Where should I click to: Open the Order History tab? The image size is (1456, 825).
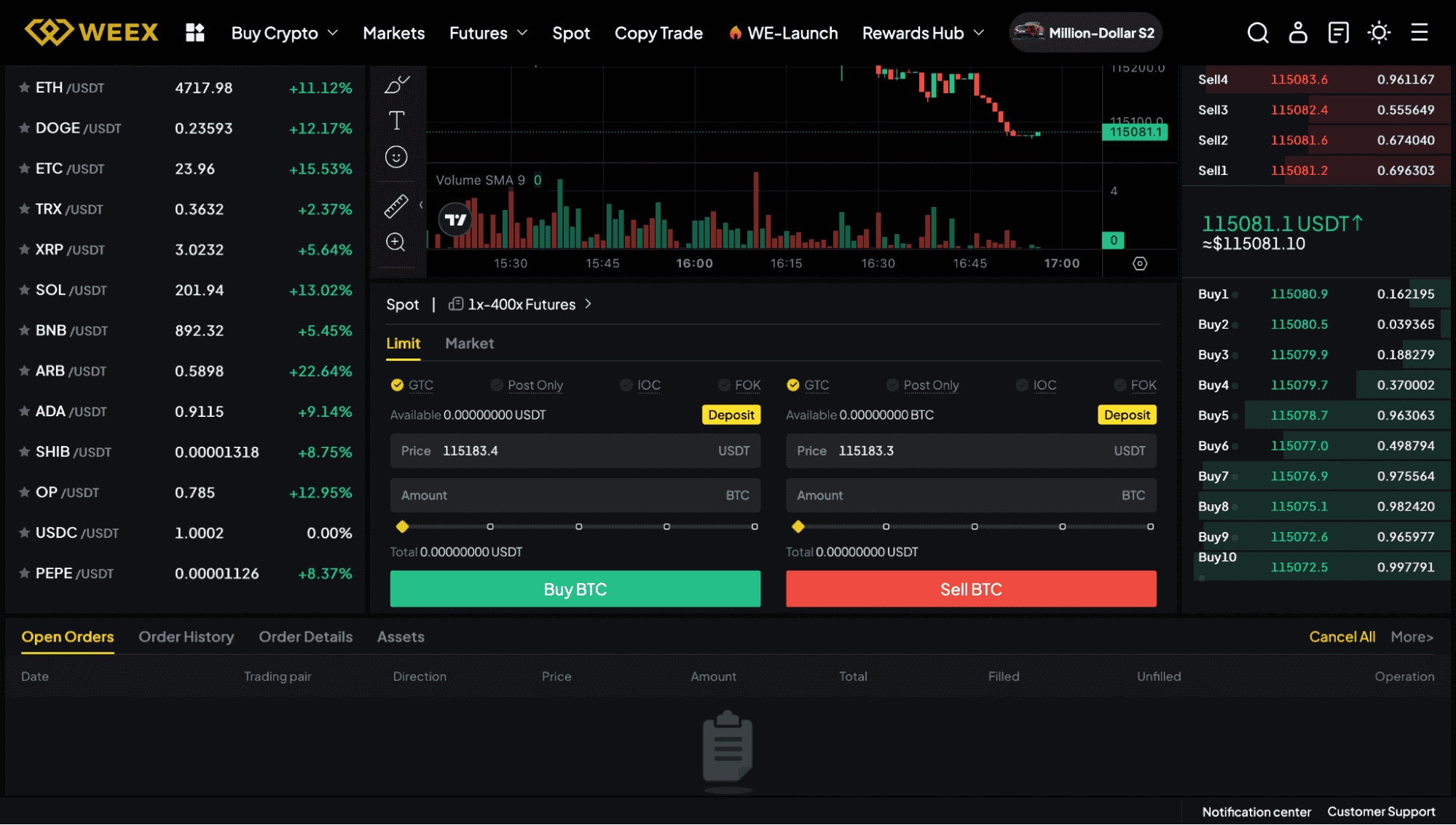(x=186, y=637)
